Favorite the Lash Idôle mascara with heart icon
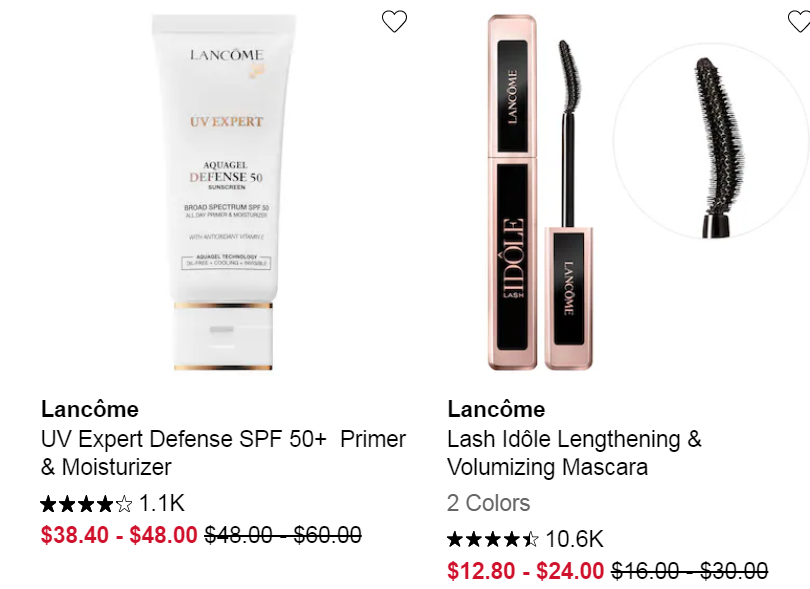The width and height of the screenshot is (810, 589). pos(799,21)
